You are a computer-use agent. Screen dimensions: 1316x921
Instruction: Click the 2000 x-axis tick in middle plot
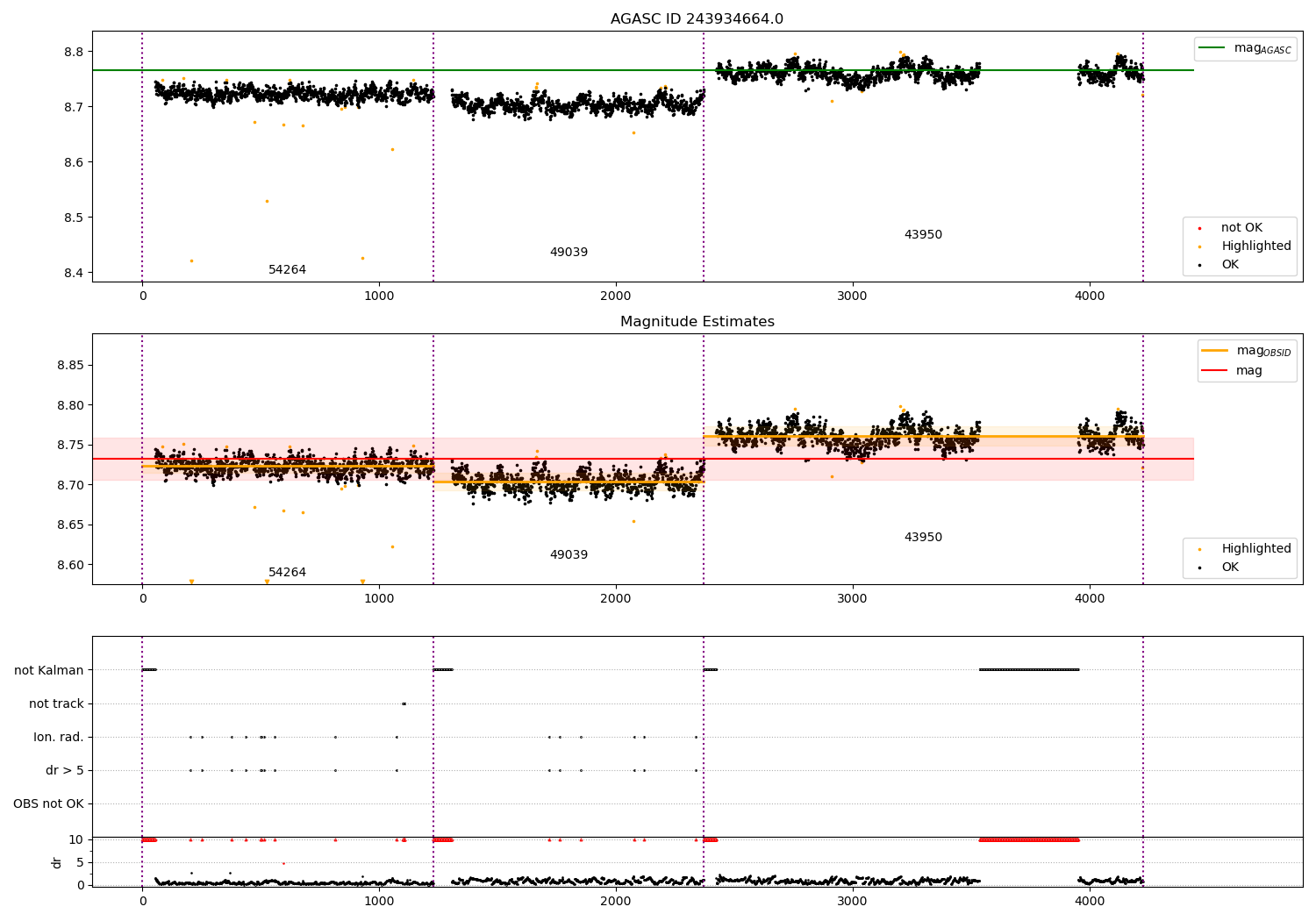coord(616,599)
